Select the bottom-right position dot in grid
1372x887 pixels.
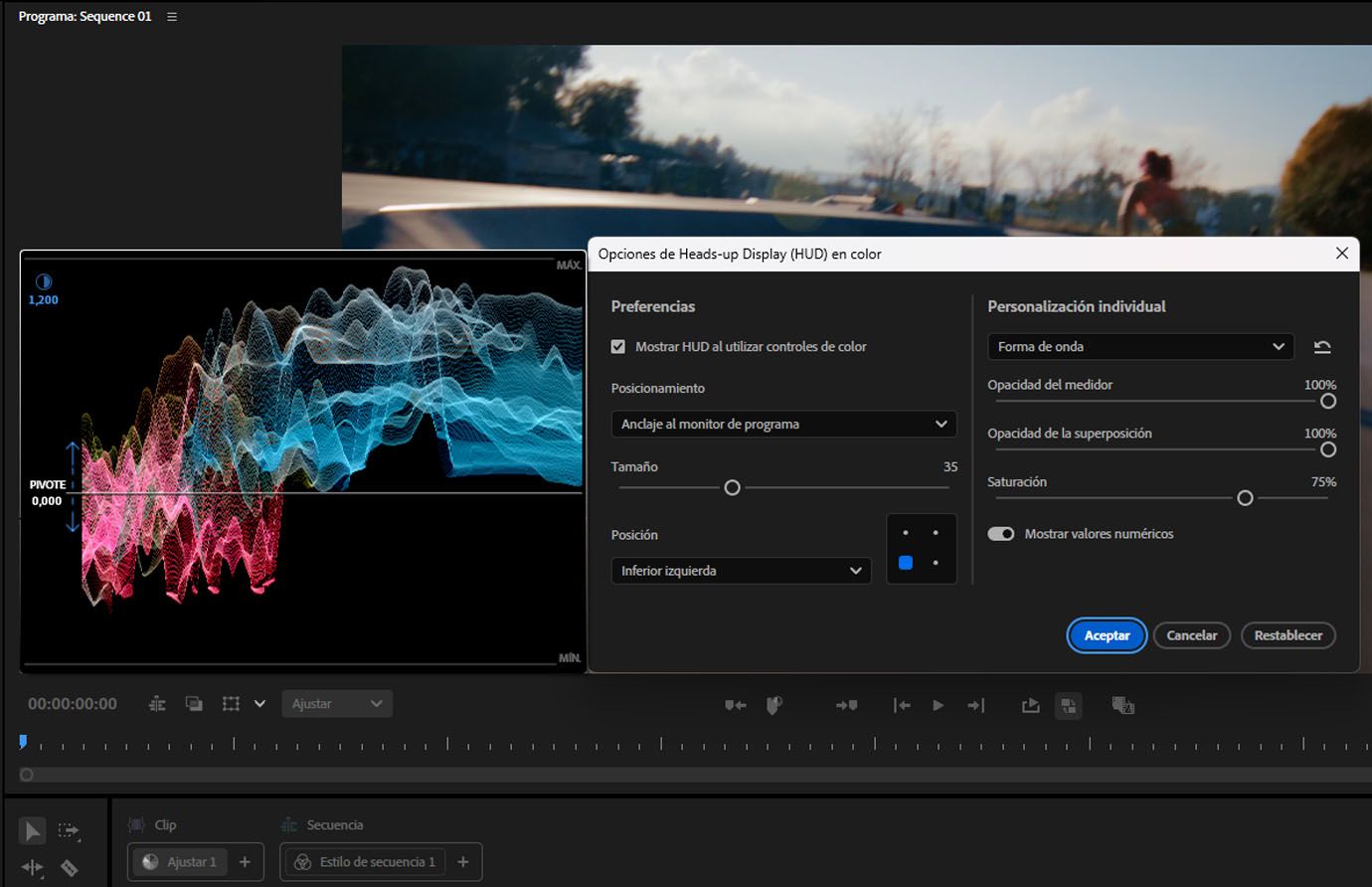coord(936,563)
